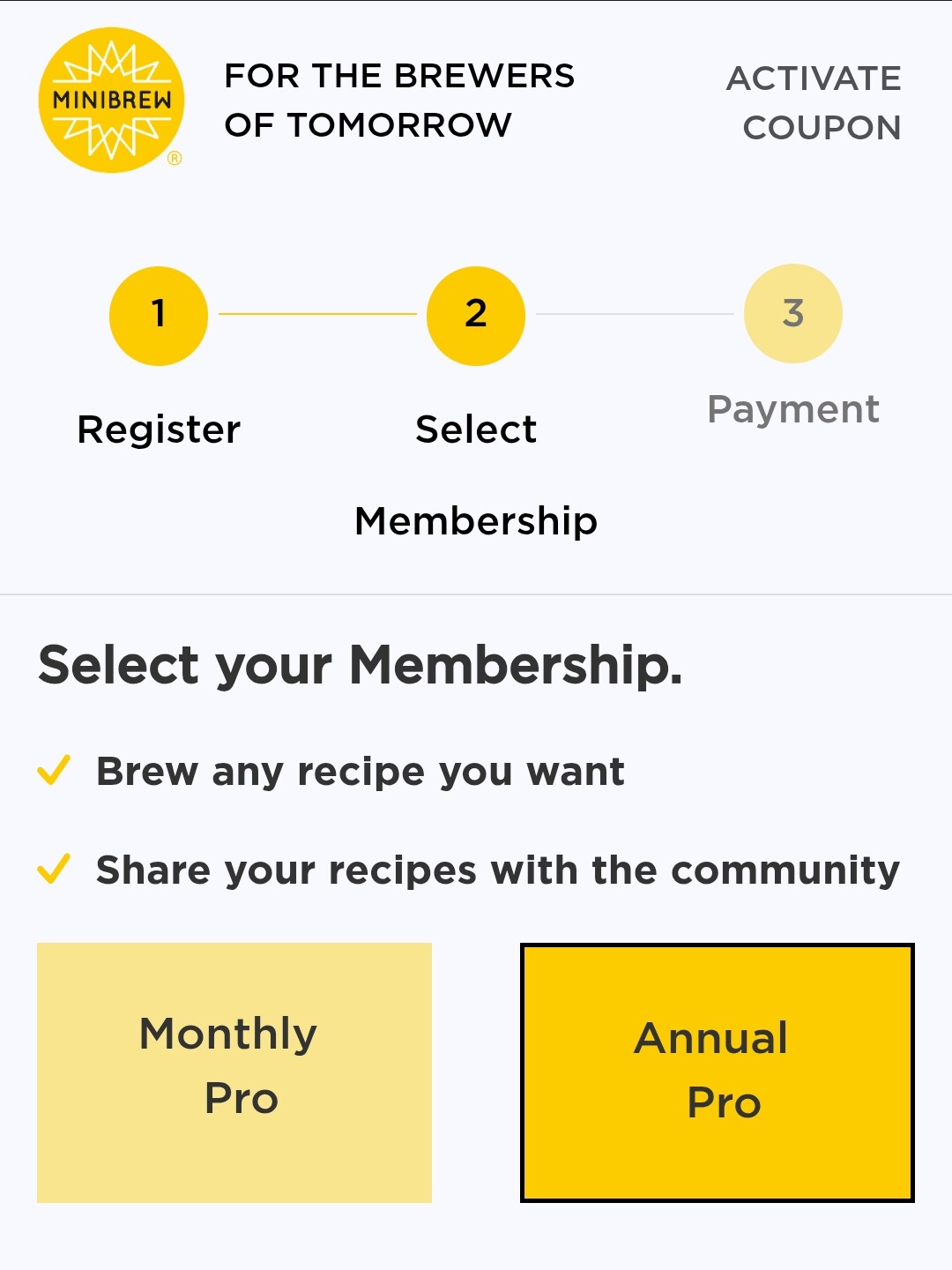The width and height of the screenshot is (952, 1270).
Task: Jump to the Payment step label
Action: (x=793, y=409)
